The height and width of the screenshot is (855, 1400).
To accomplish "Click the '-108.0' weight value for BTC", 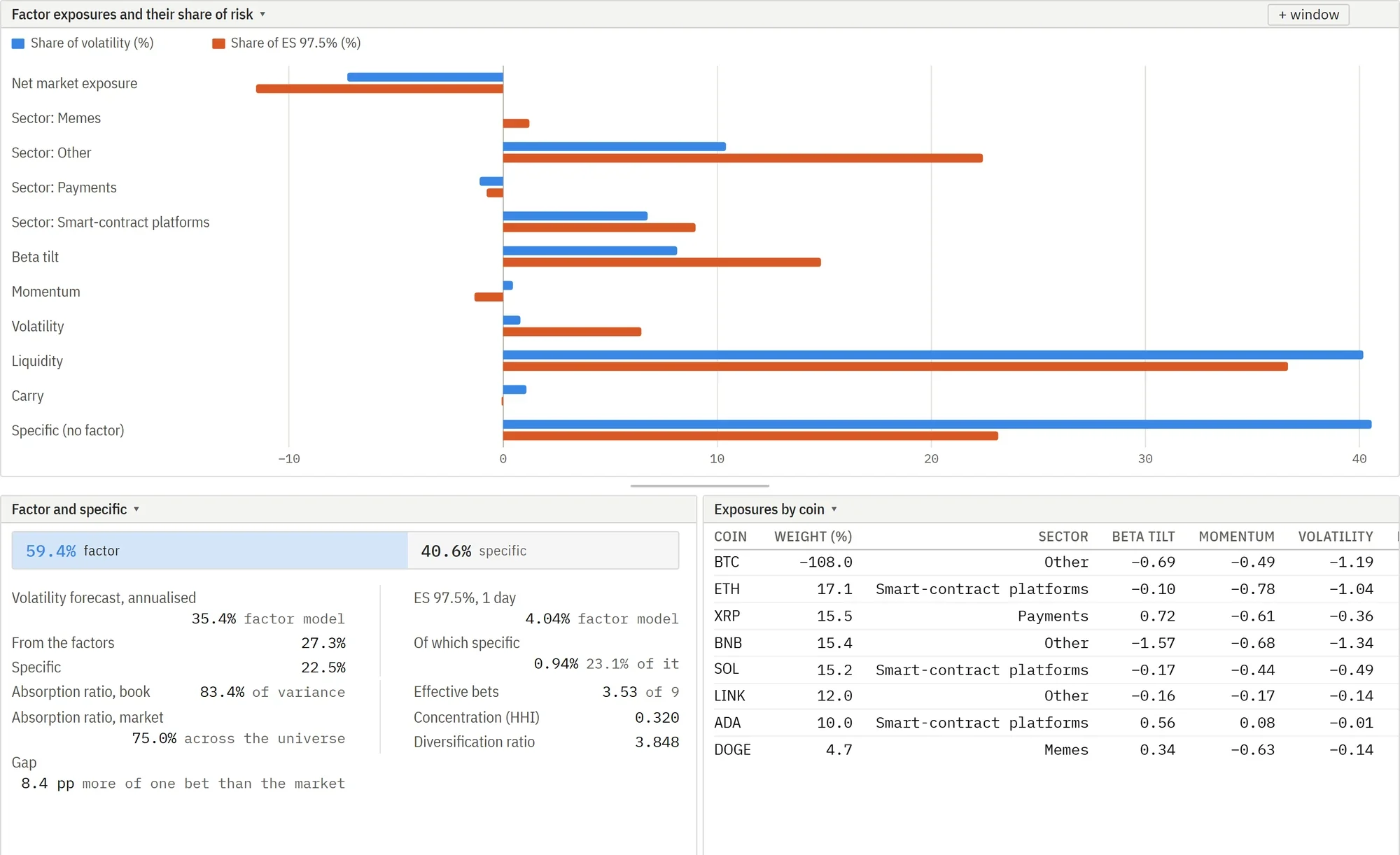I will click(826, 563).
